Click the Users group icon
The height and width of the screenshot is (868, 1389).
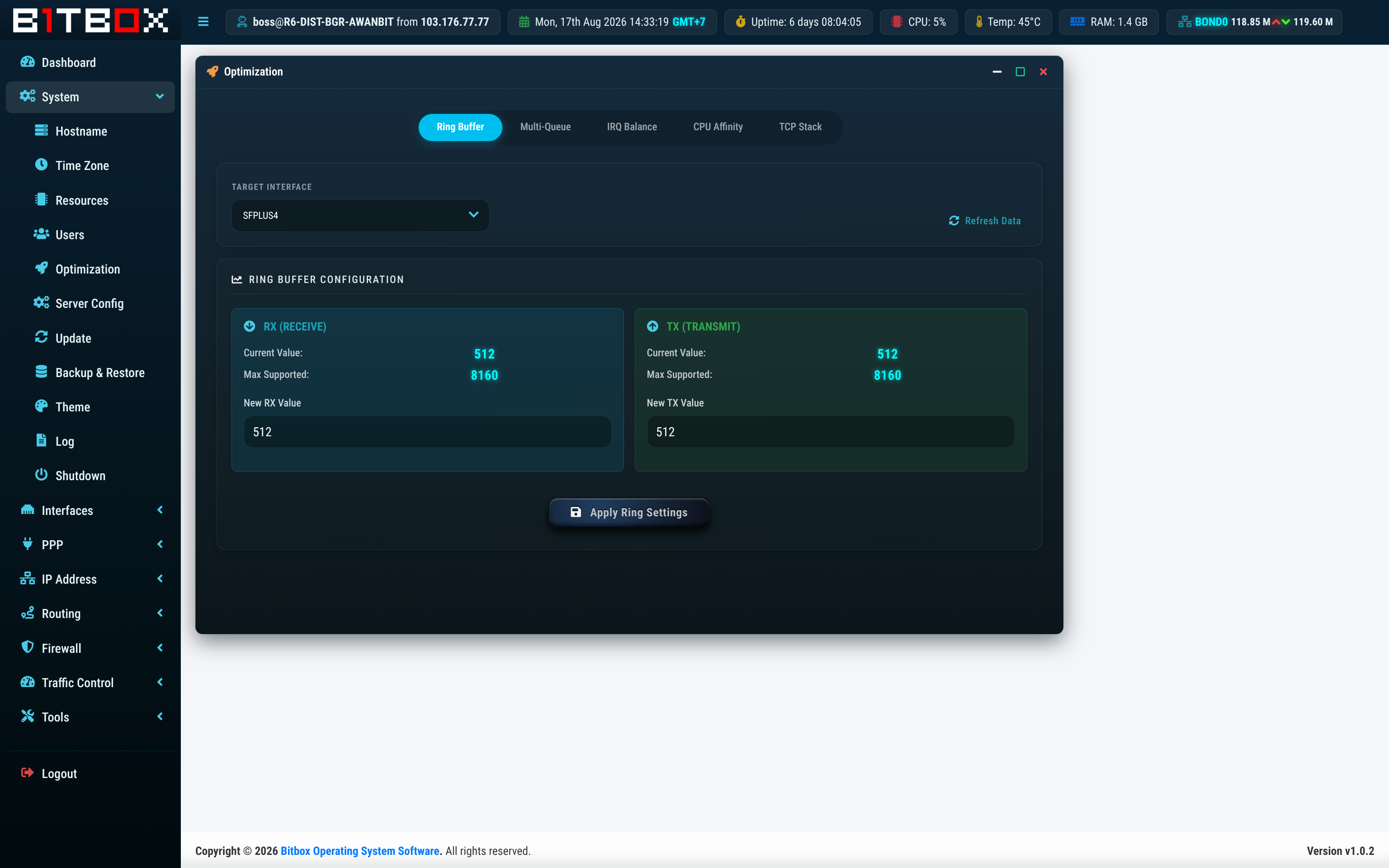click(x=41, y=234)
